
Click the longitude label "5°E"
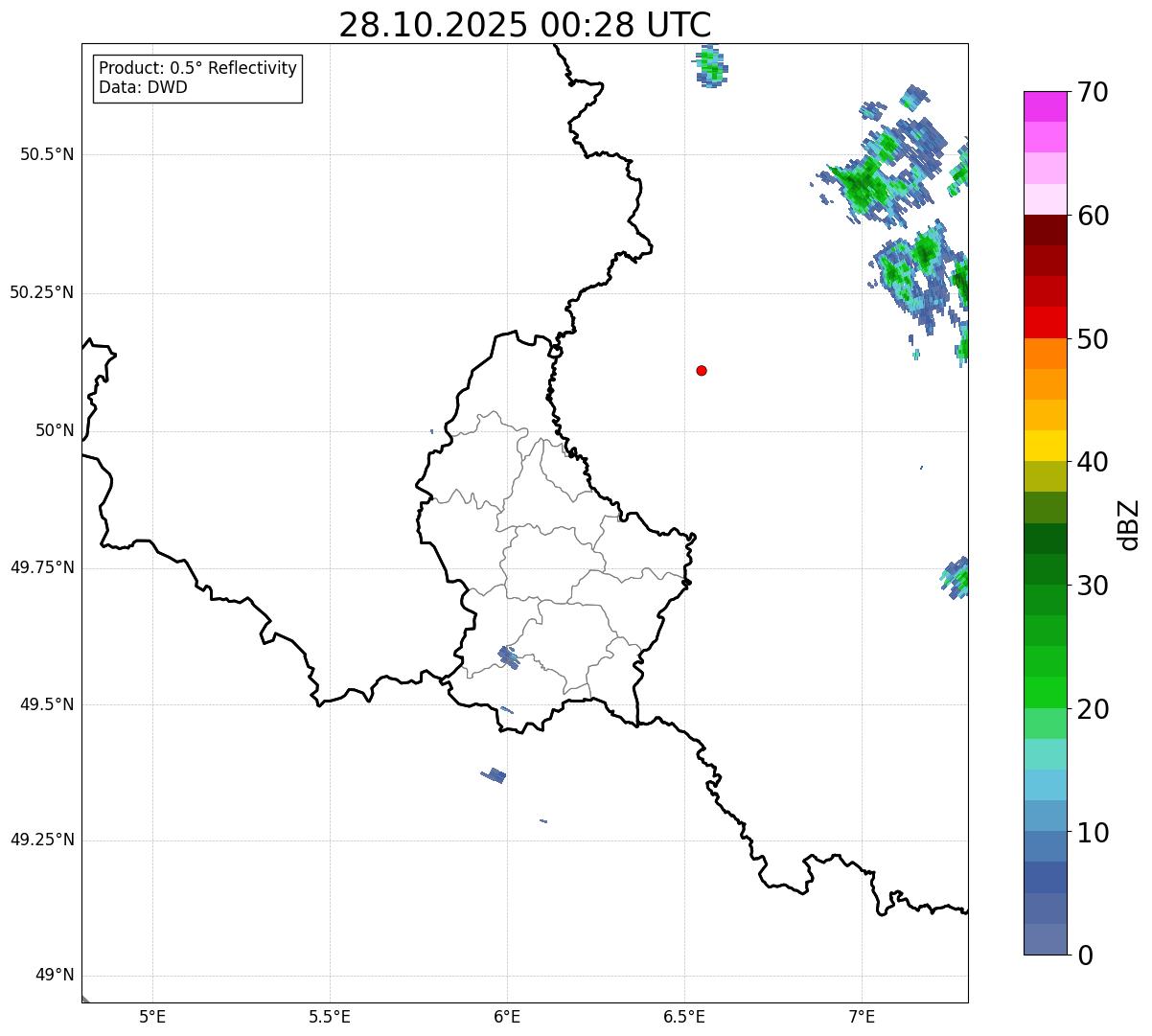click(x=152, y=1016)
